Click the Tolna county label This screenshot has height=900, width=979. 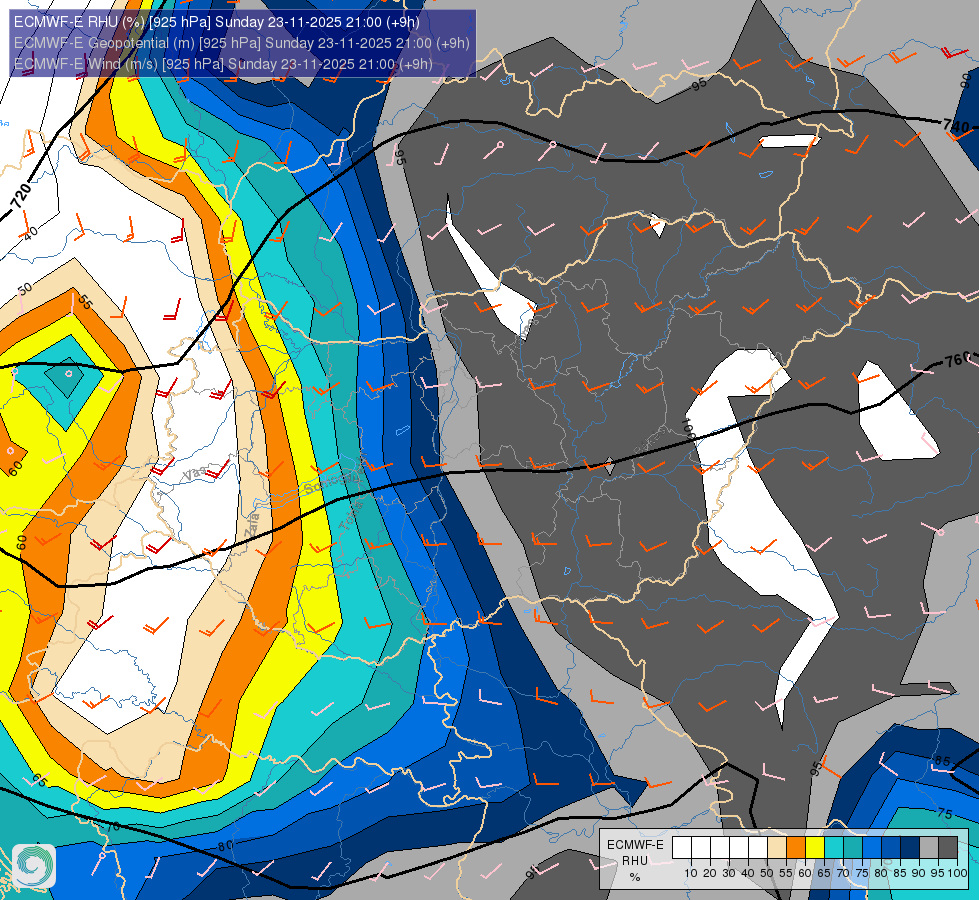click(350, 516)
